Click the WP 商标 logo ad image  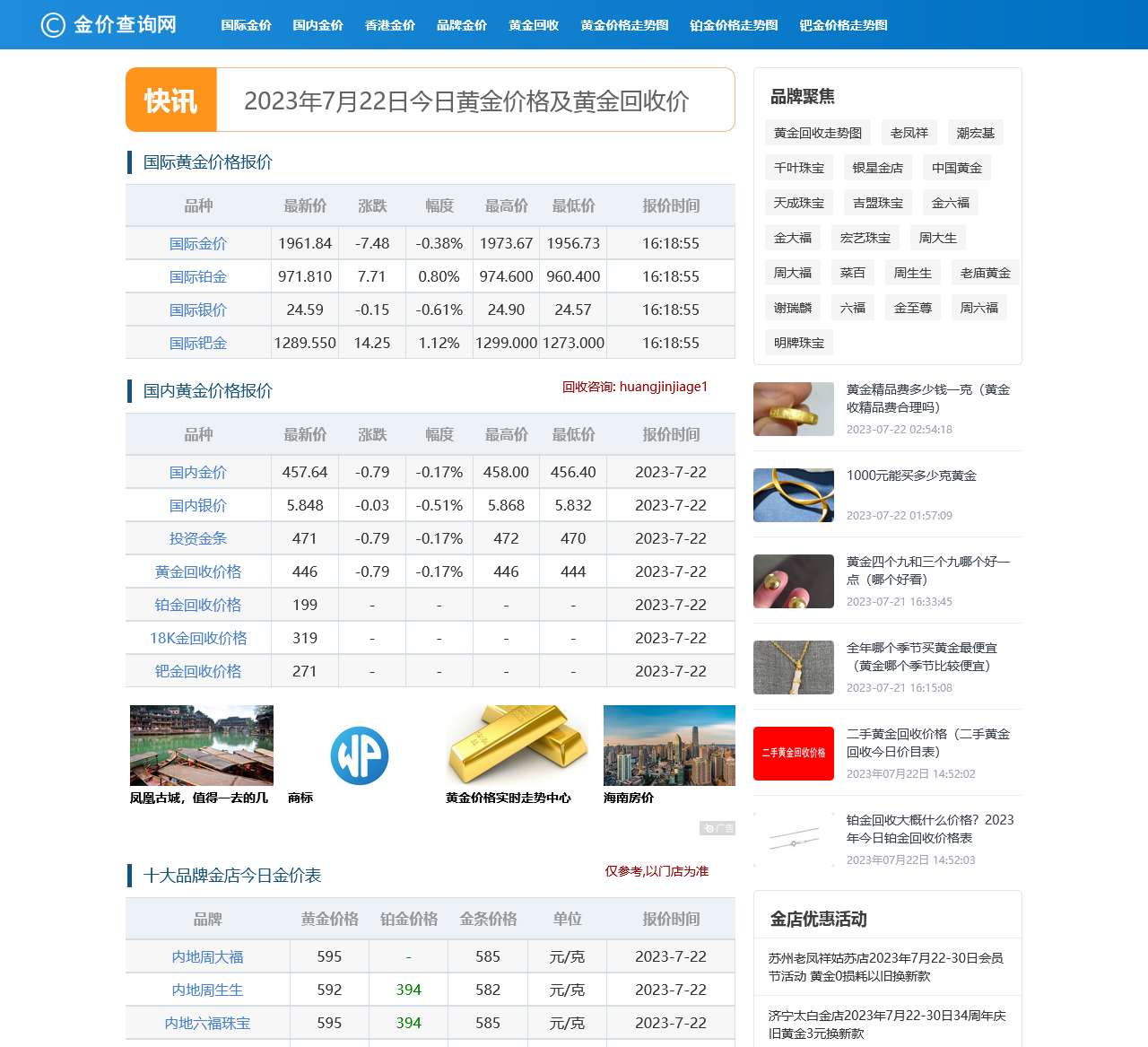point(360,755)
